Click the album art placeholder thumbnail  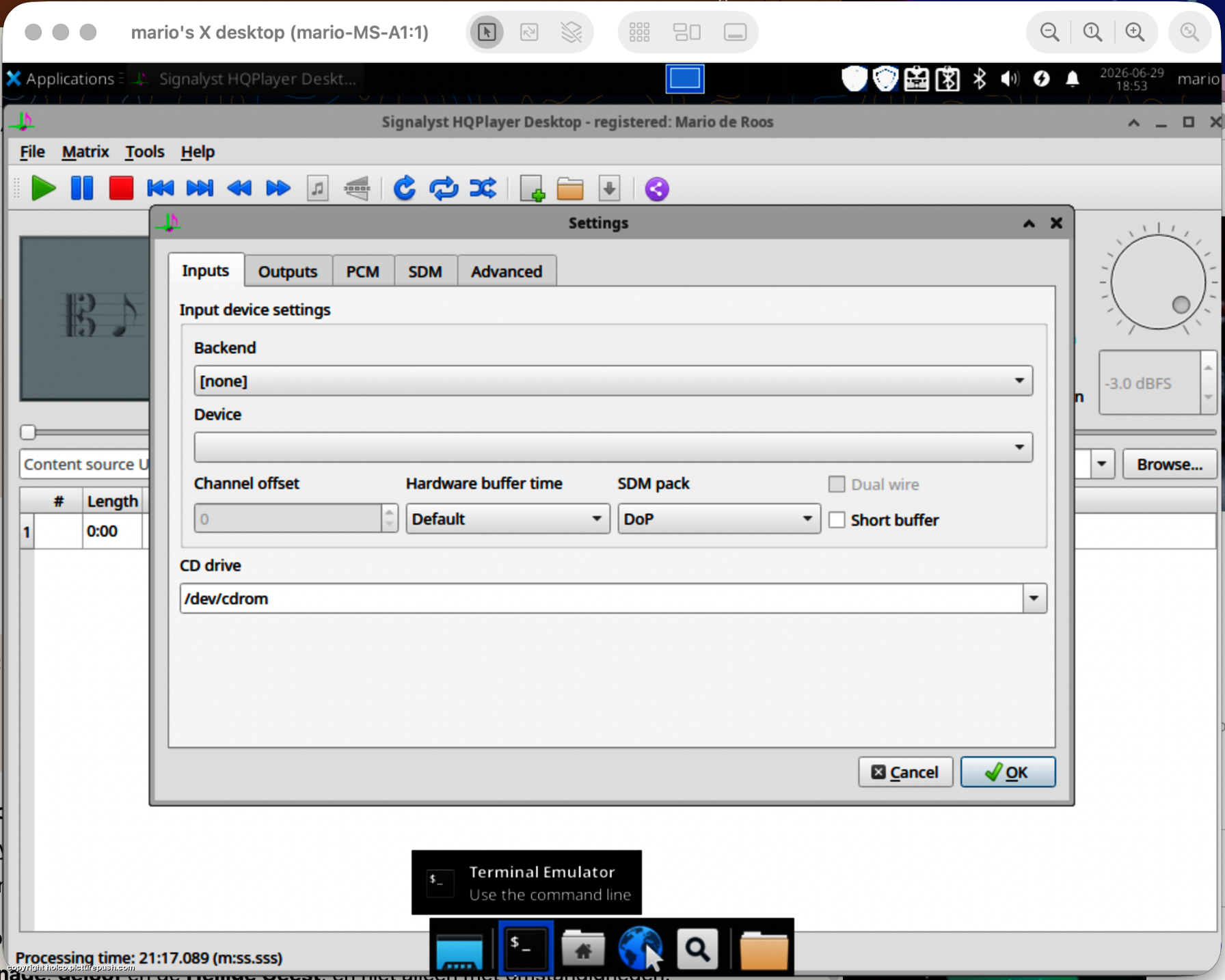point(85,318)
